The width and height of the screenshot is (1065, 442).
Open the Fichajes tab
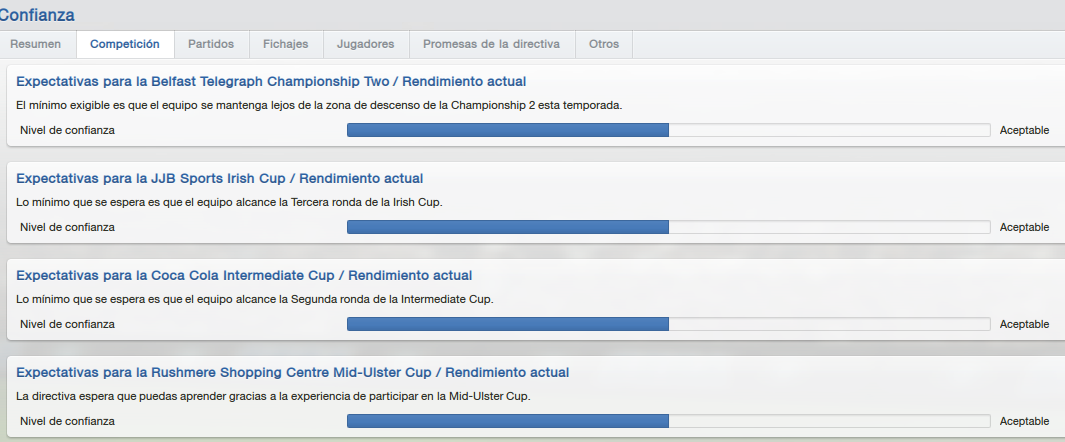286,44
